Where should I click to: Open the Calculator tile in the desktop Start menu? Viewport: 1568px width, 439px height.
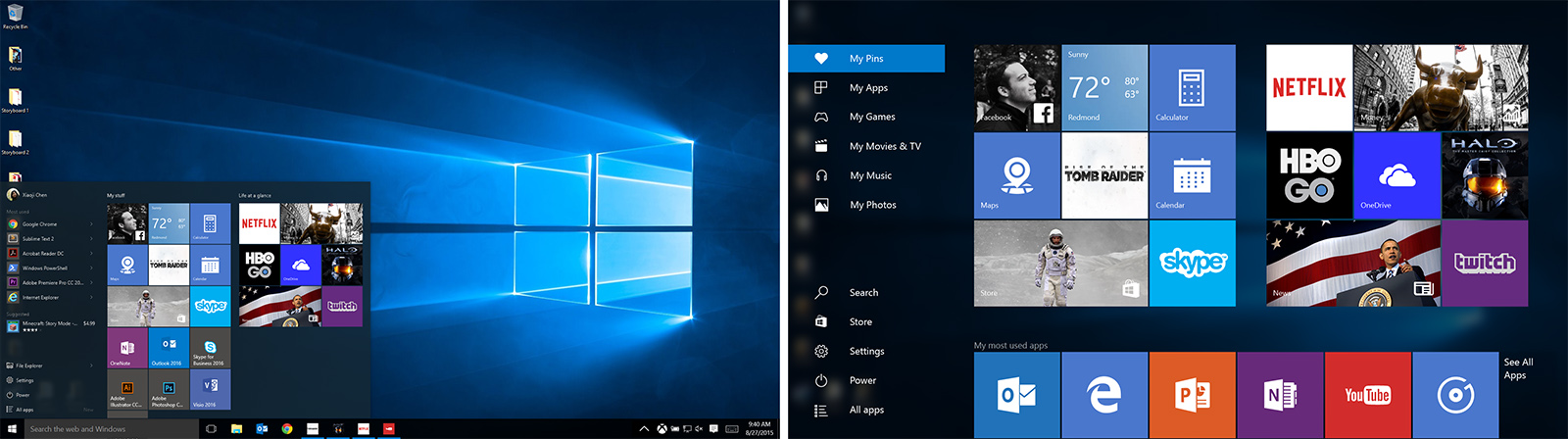(210, 223)
